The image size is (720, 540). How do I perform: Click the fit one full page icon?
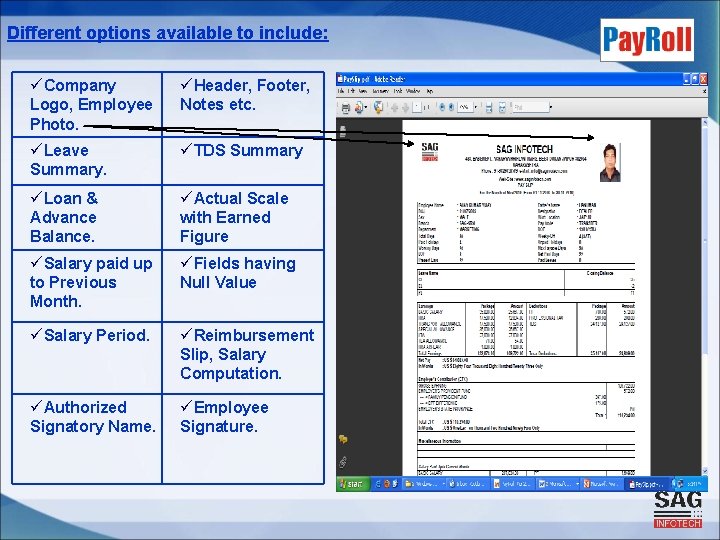502,108
